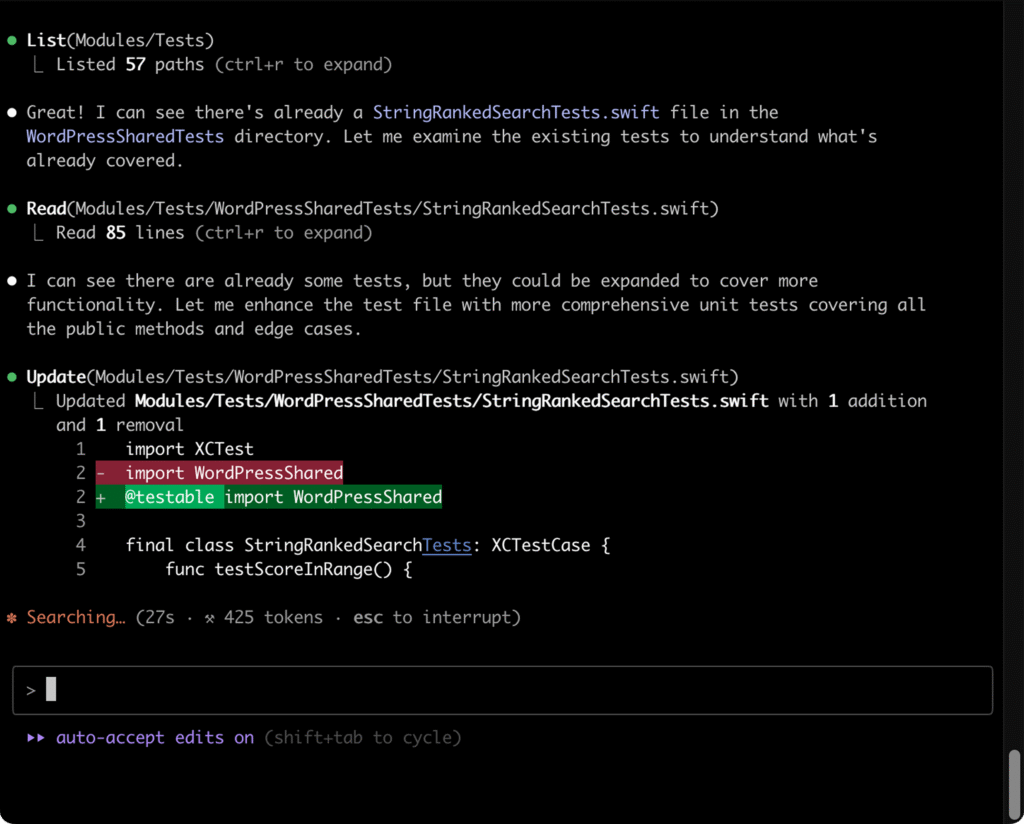Click the vertical scrollbar thumb
The image size is (1024, 824).
[x=1014, y=784]
